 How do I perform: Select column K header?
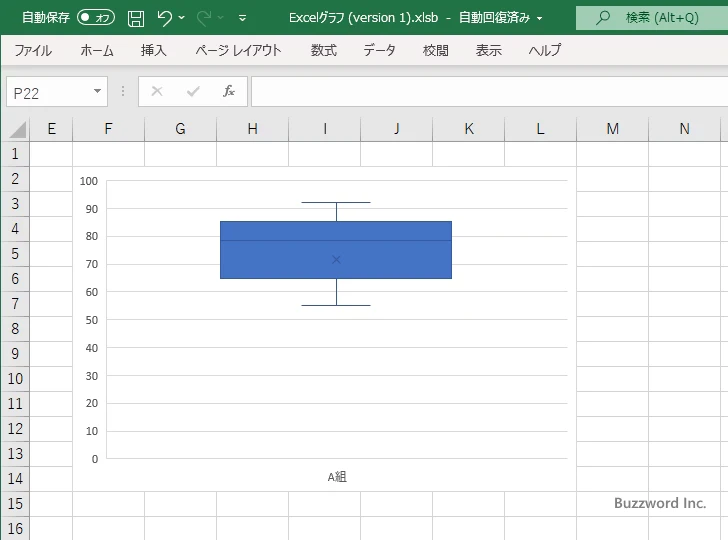coord(468,129)
